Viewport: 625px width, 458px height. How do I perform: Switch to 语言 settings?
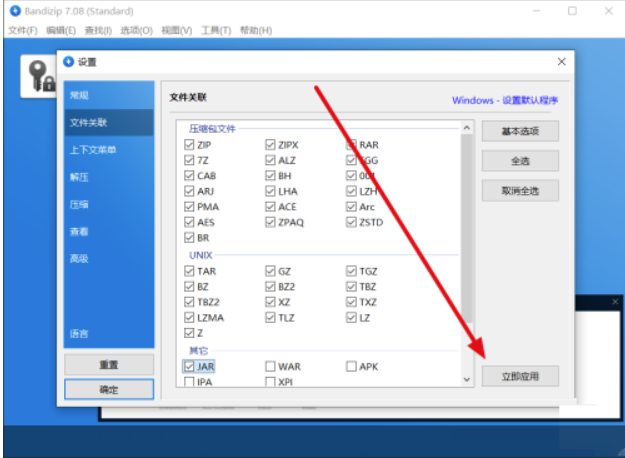point(109,334)
